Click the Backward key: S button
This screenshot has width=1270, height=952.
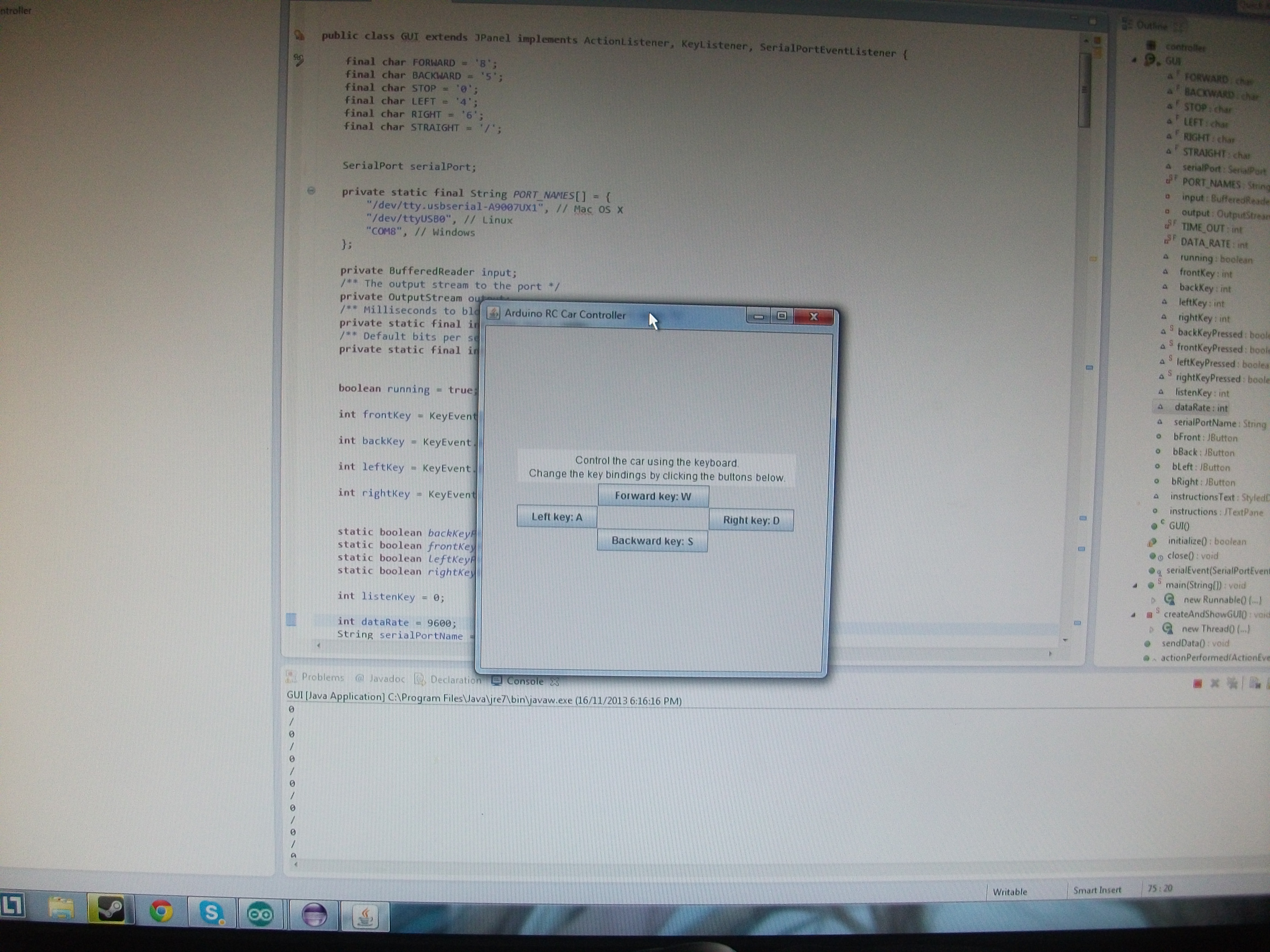point(652,541)
